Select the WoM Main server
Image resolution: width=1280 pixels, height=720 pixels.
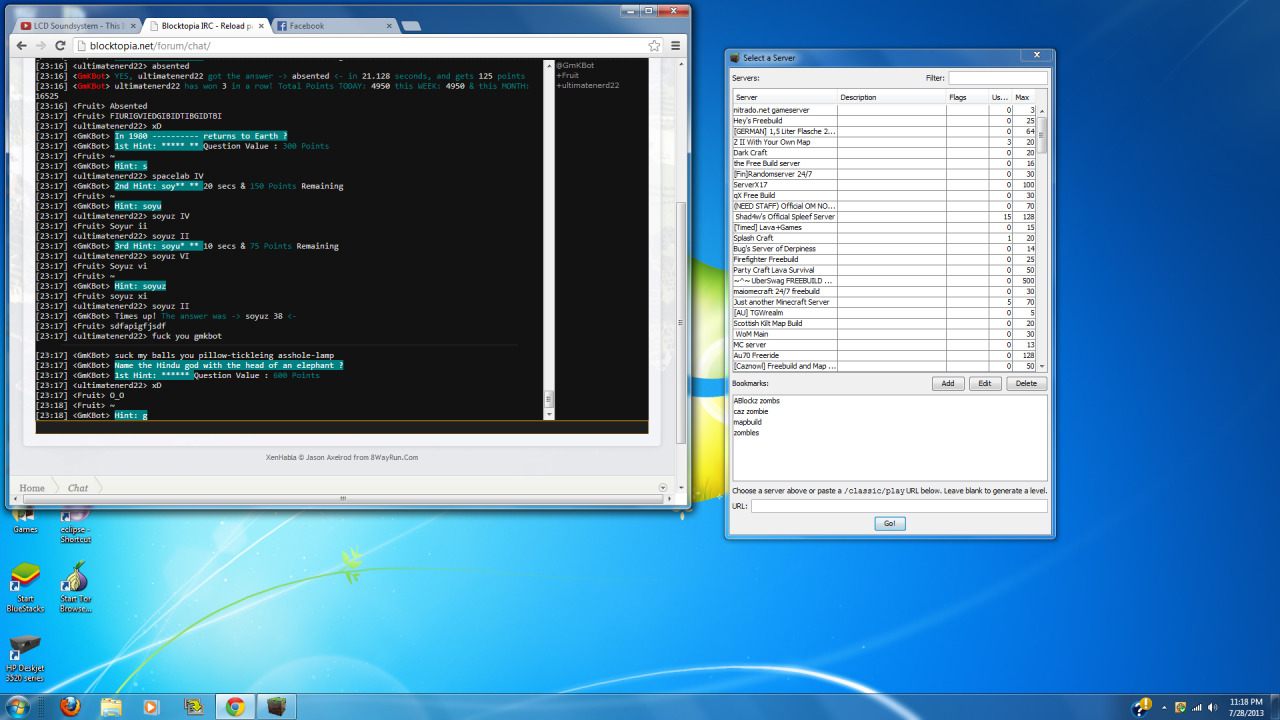coord(884,334)
